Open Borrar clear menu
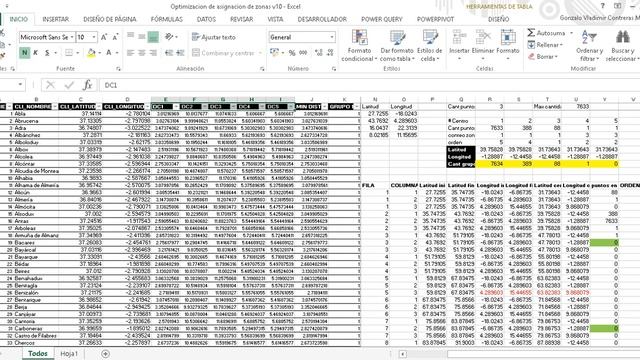Viewport: 640px width, 360px height. click(x=543, y=57)
